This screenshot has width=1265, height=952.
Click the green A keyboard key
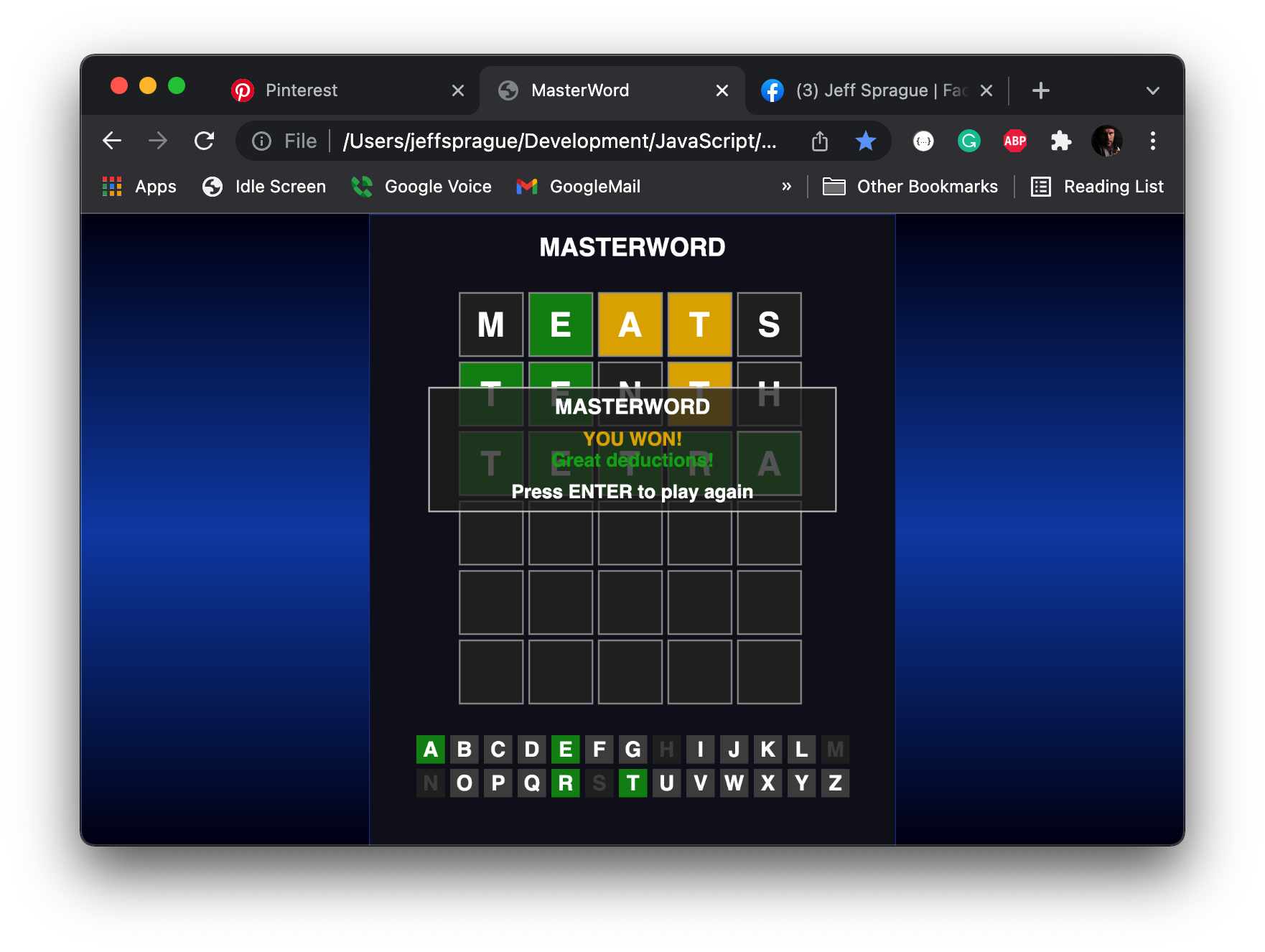pos(431,750)
